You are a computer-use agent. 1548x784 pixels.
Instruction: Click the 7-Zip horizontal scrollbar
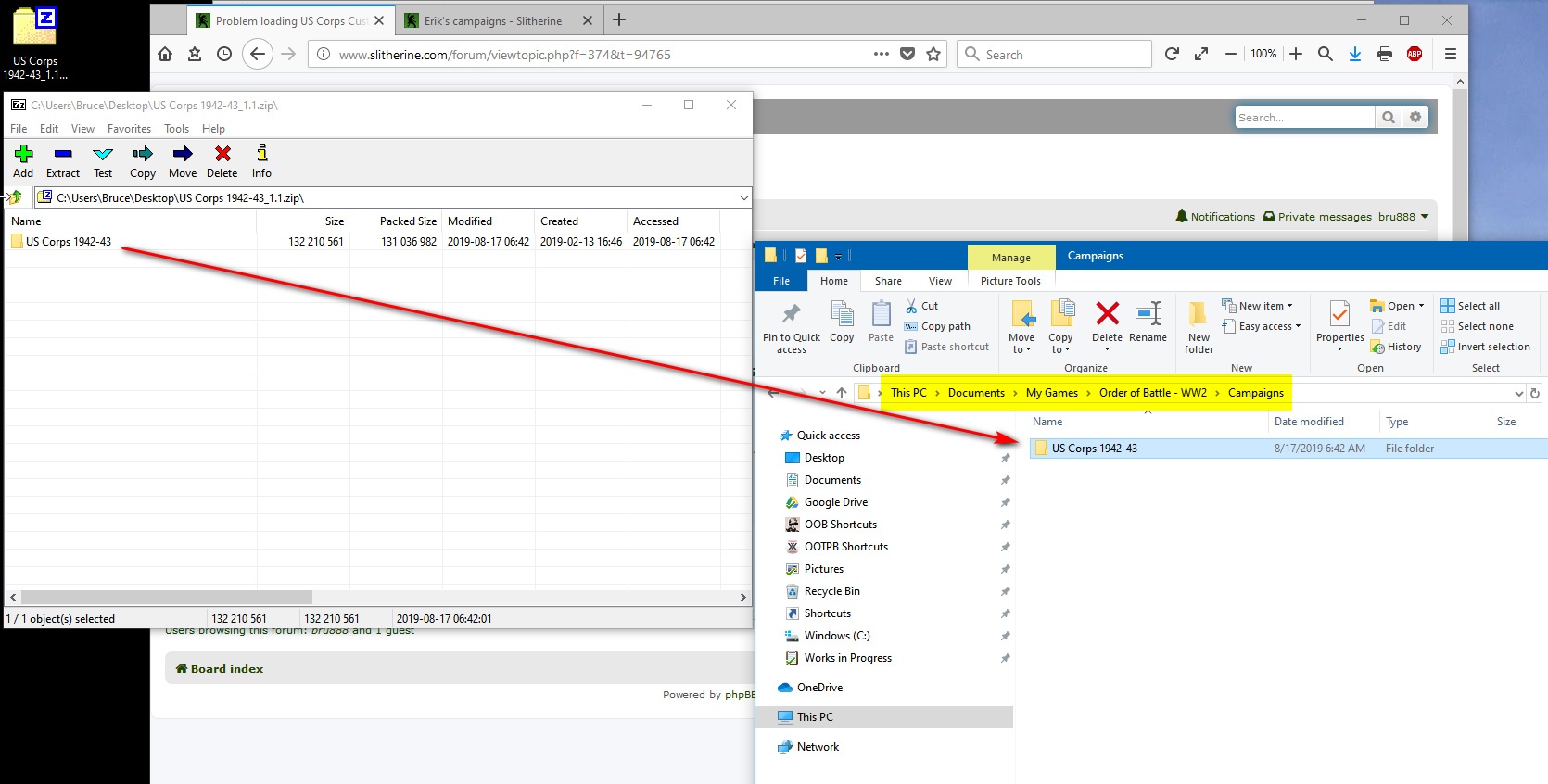pos(167,598)
